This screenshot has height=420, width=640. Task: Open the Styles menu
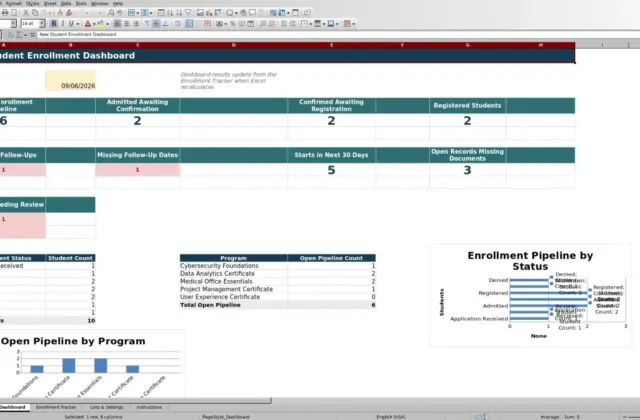tap(32, 3)
